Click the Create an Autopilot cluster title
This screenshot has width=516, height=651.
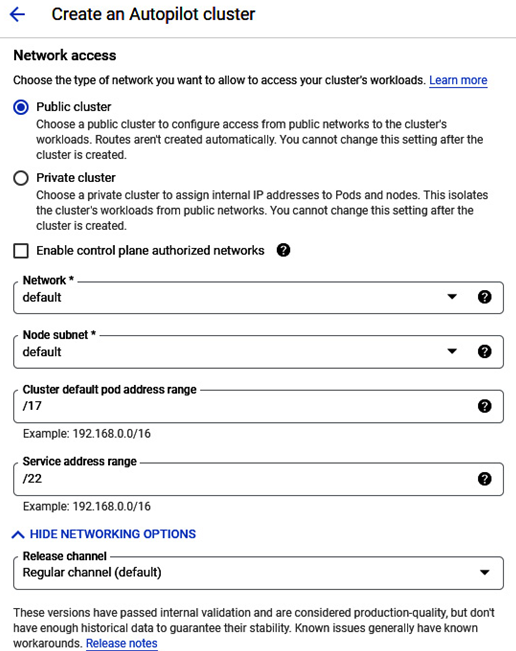153,15
